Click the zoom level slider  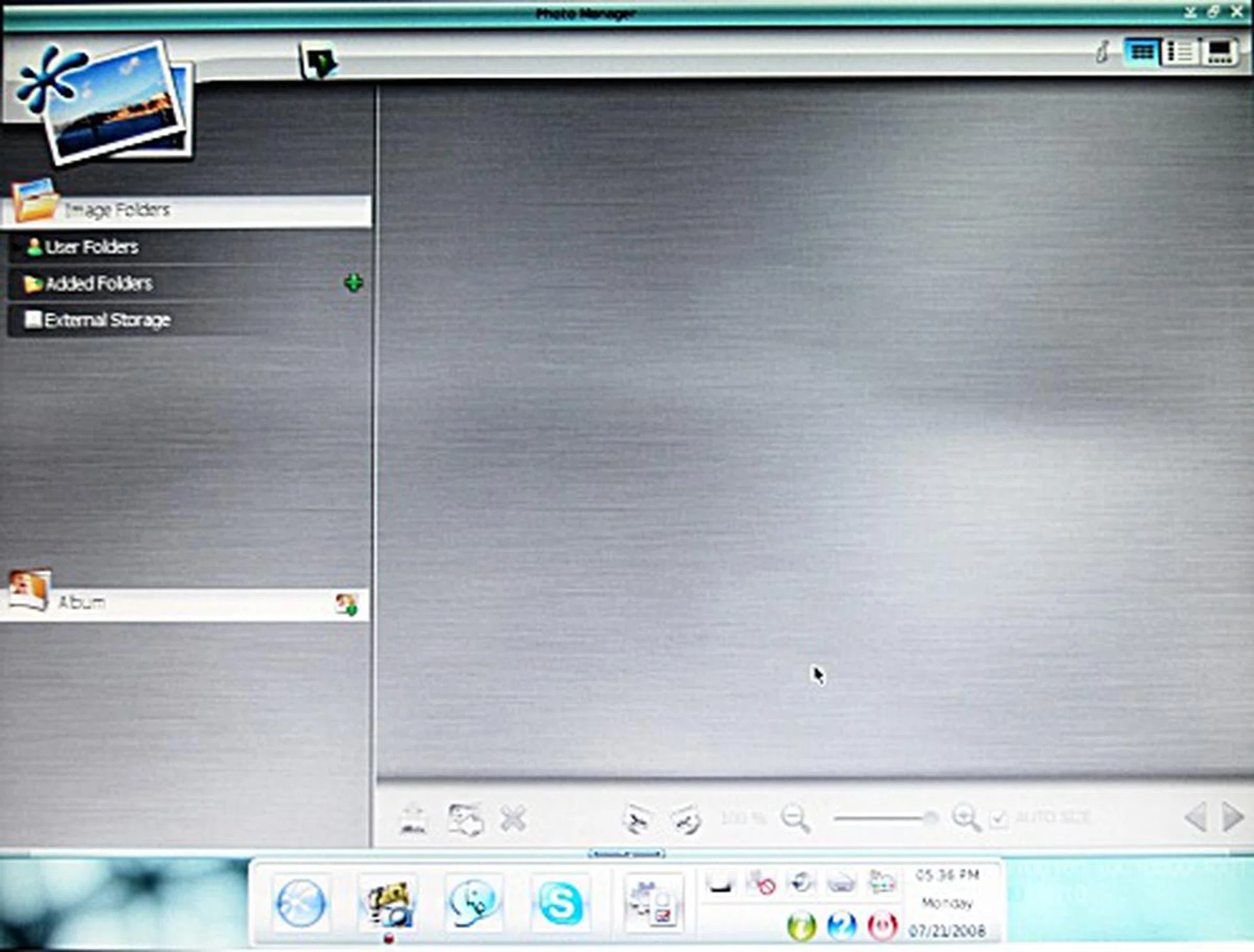pyautogui.click(x=882, y=816)
